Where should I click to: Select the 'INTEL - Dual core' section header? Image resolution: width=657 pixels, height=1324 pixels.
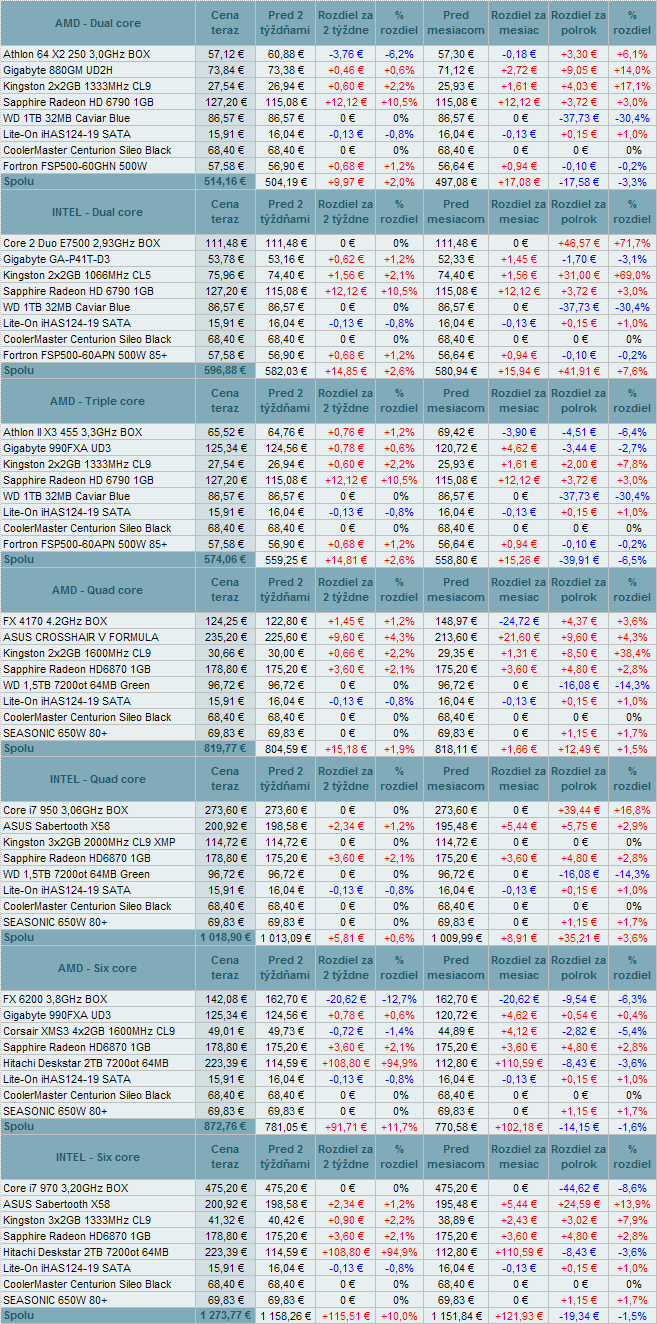[x=97, y=212]
